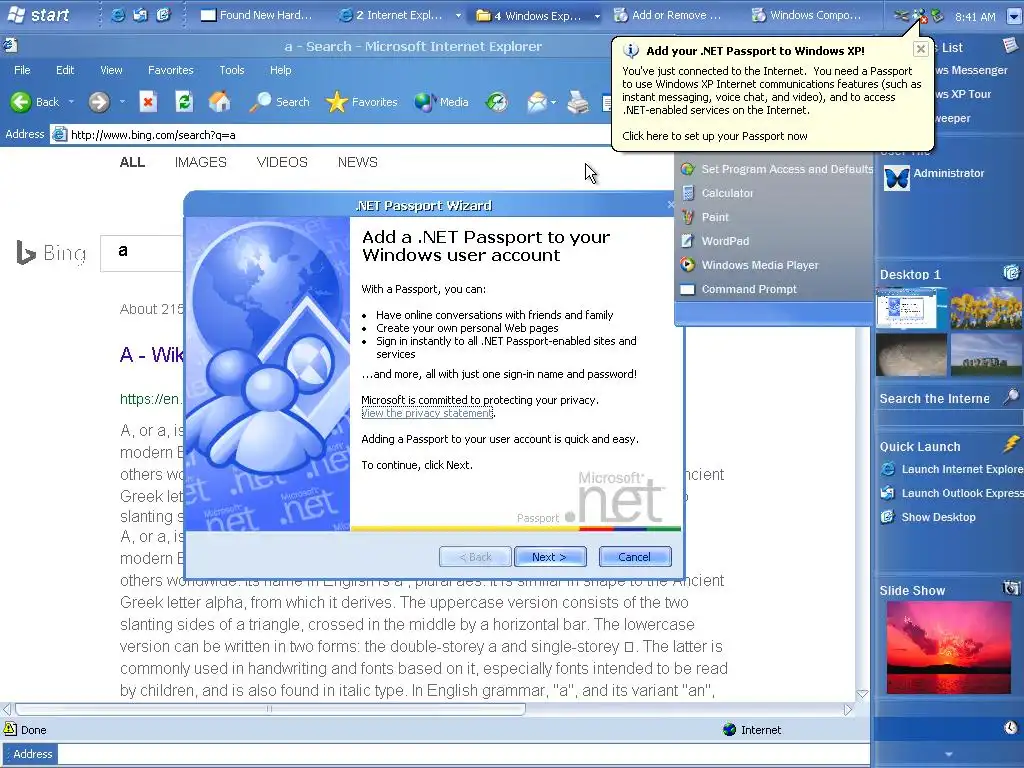Click Cancel in the .NET Passport Wizard
The image size is (1024, 768).
pos(635,557)
